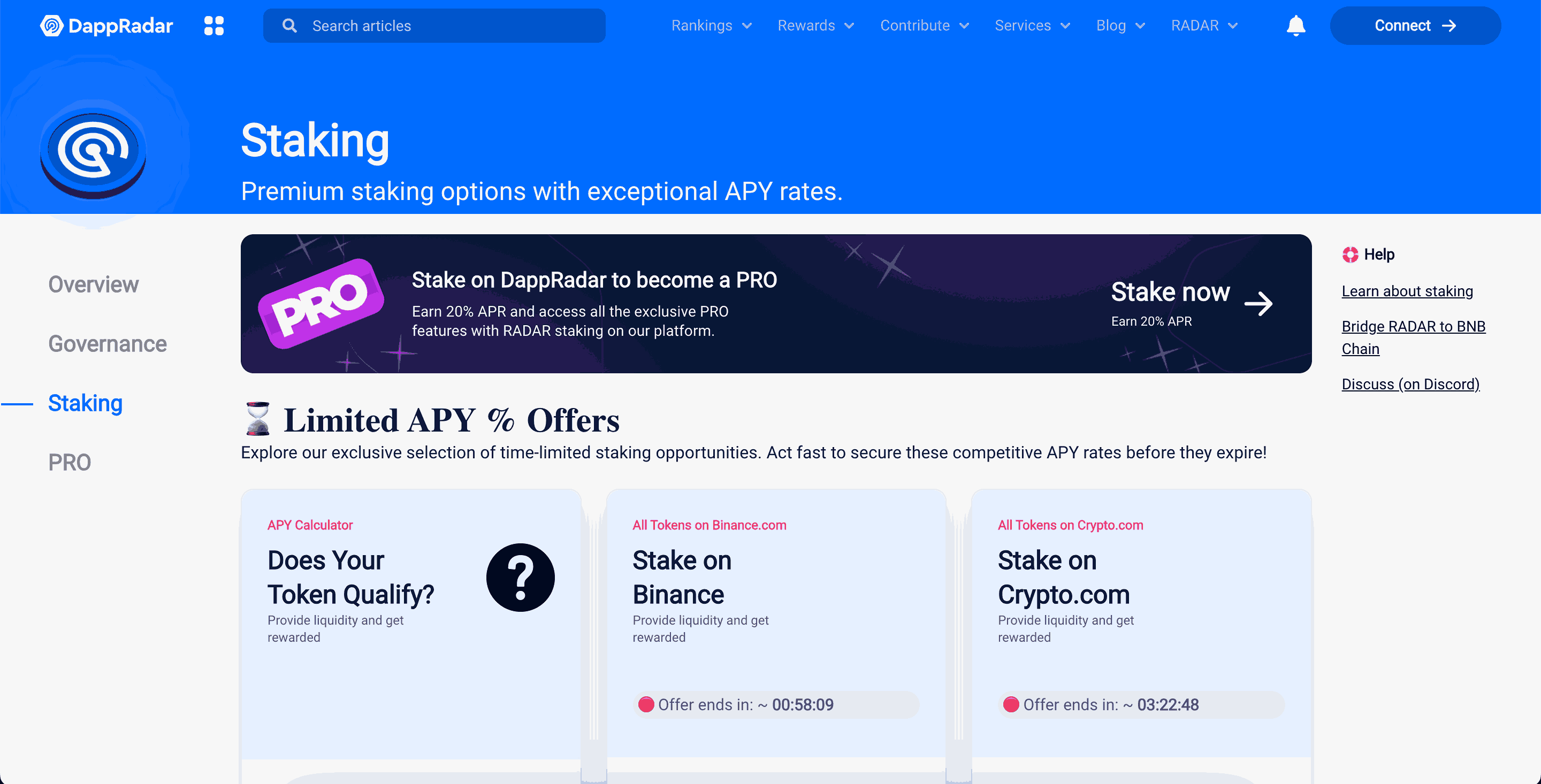The height and width of the screenshot is (784, 1541).
Task: Expand the Rewards dropdown
Action: click(x=815, y=26)
